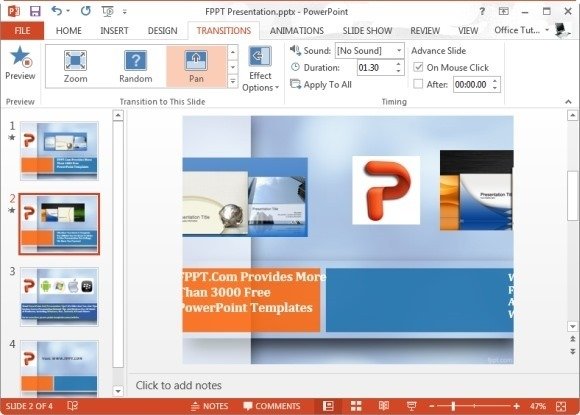Toggle NOTES pane in status bar
This screenshot has width=580, height=415.
pyautogui.click(x=209, y=406)
